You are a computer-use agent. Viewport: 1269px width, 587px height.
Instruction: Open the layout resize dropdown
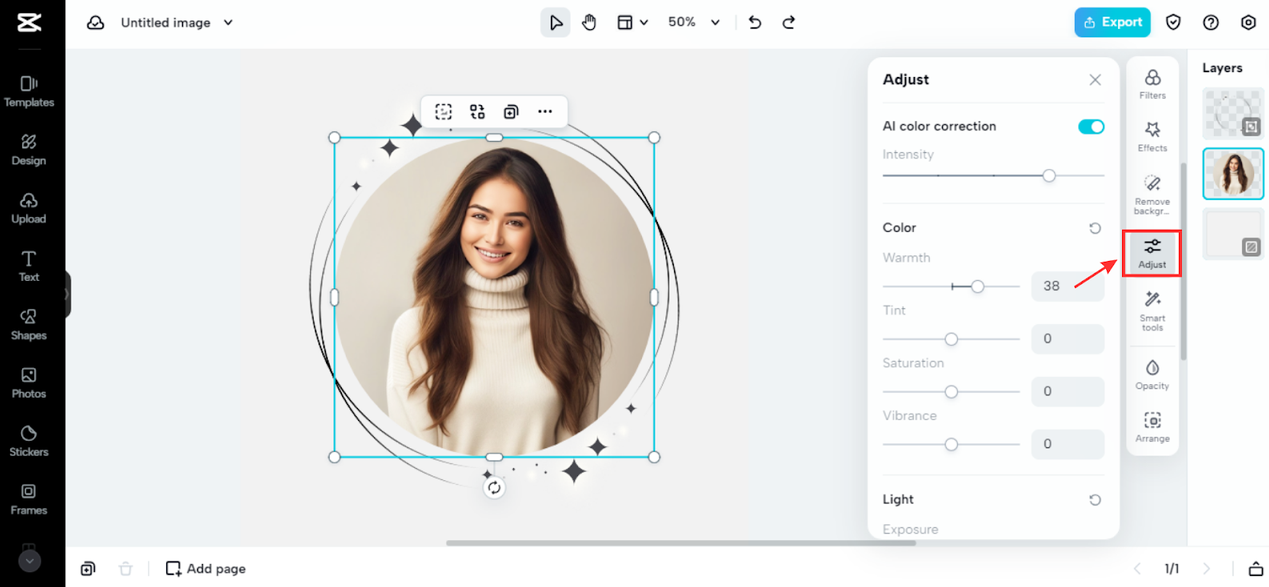coord(633,22)
